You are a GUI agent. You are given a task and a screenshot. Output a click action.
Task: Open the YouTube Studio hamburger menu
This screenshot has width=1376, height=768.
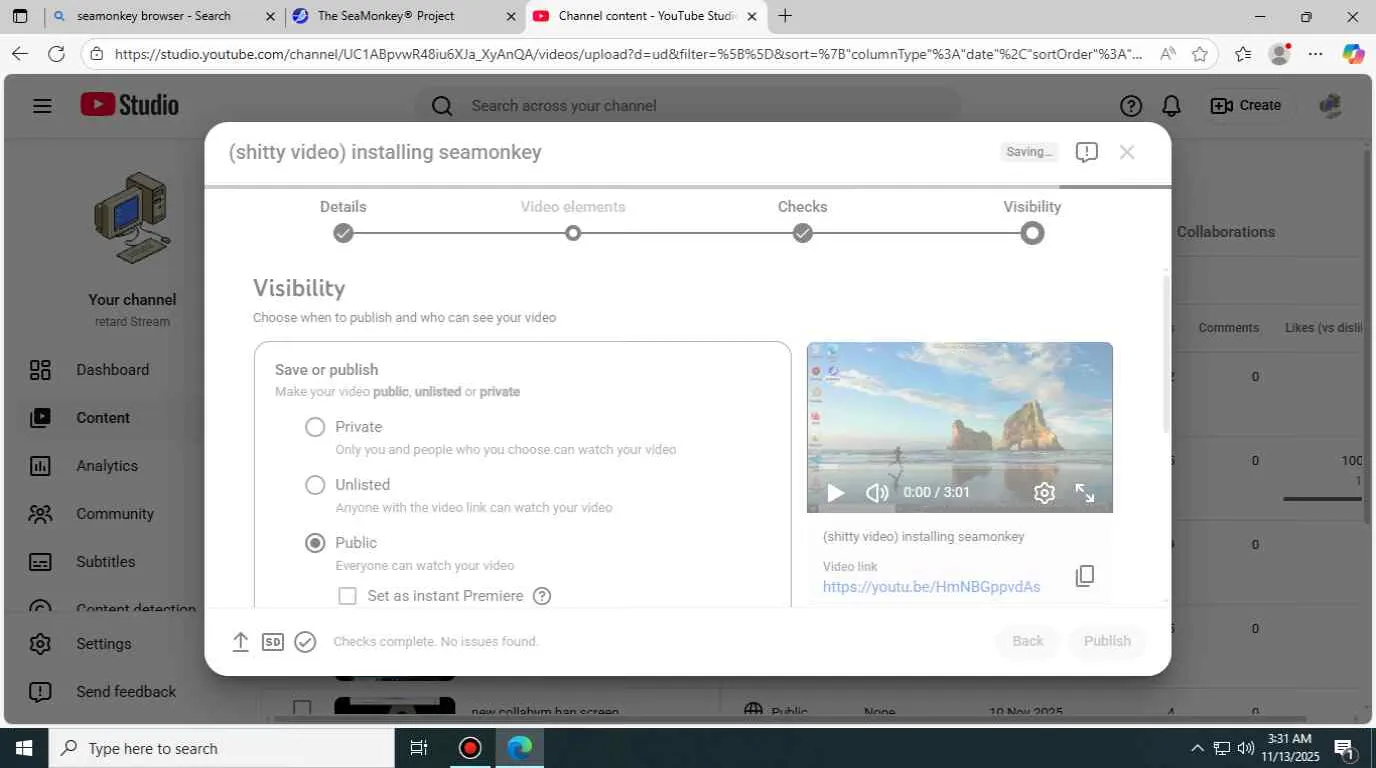click(42, 106)
